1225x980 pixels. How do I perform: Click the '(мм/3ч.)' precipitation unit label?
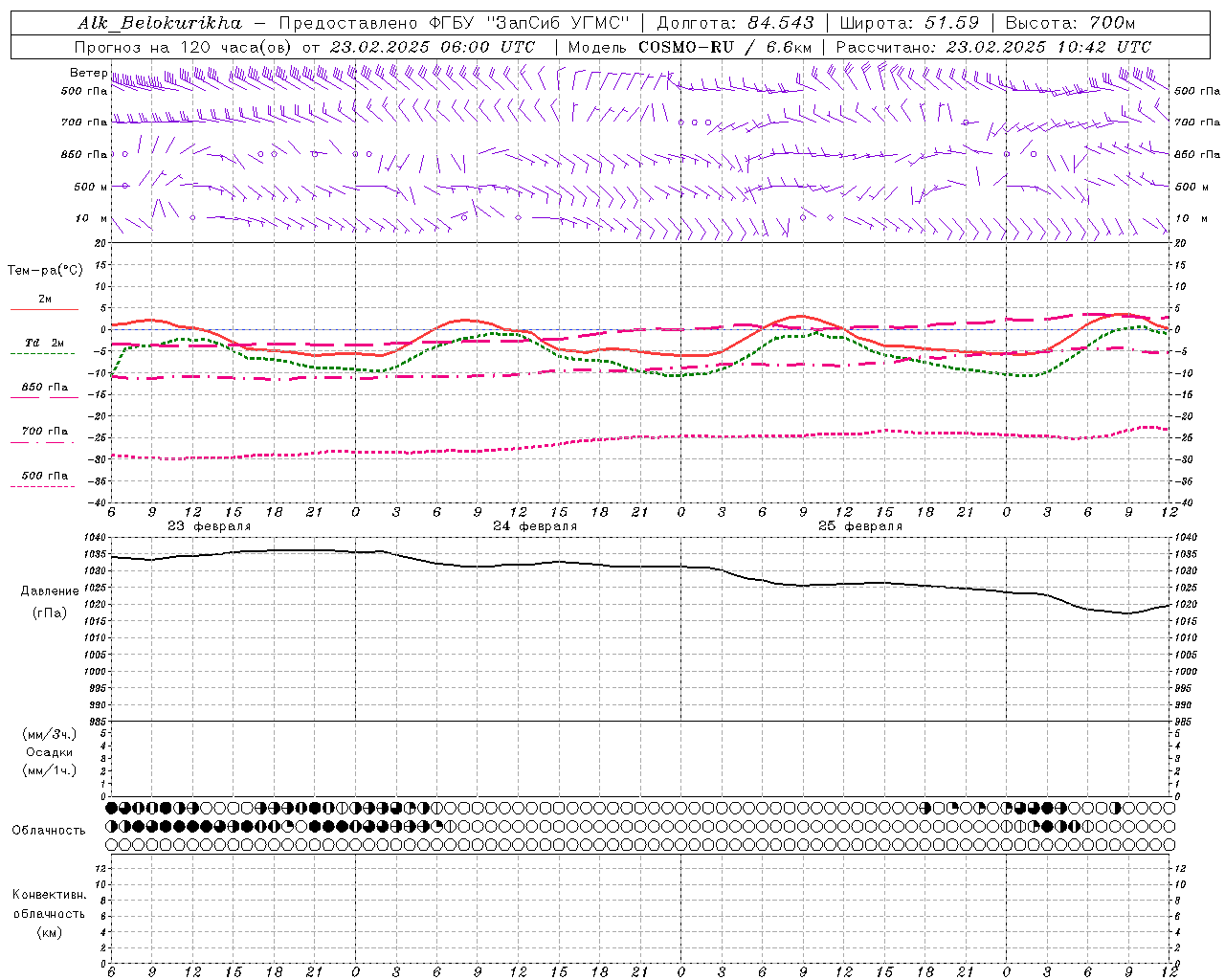pyautogui.click(x=50, y=734)
